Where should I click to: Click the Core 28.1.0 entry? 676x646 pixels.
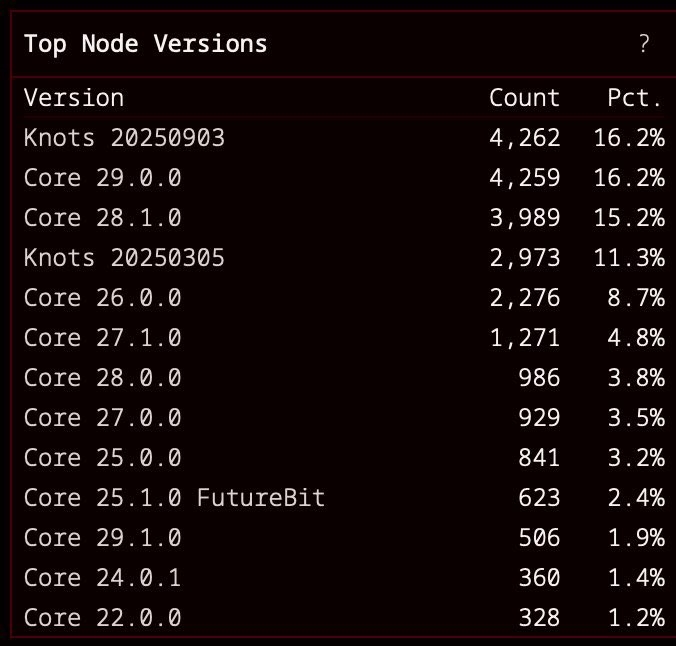pos(102,218)
